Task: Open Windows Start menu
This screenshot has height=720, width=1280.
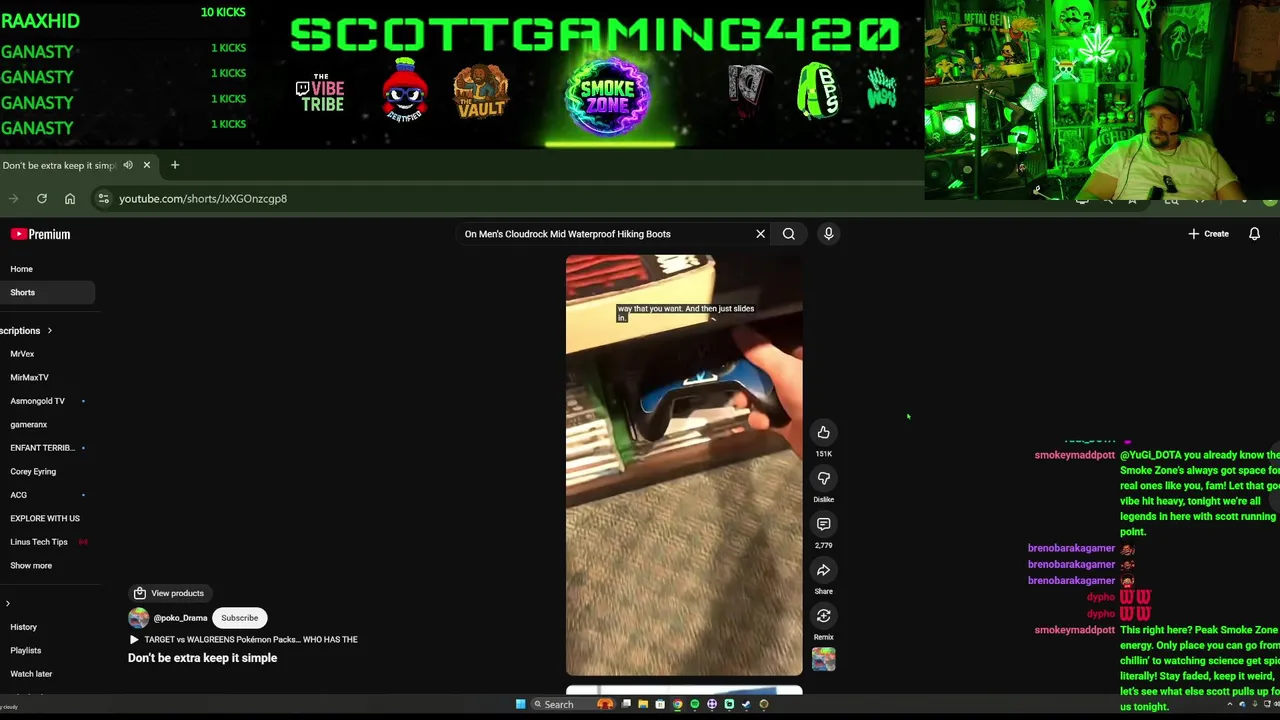Action: tap(520, 704)
